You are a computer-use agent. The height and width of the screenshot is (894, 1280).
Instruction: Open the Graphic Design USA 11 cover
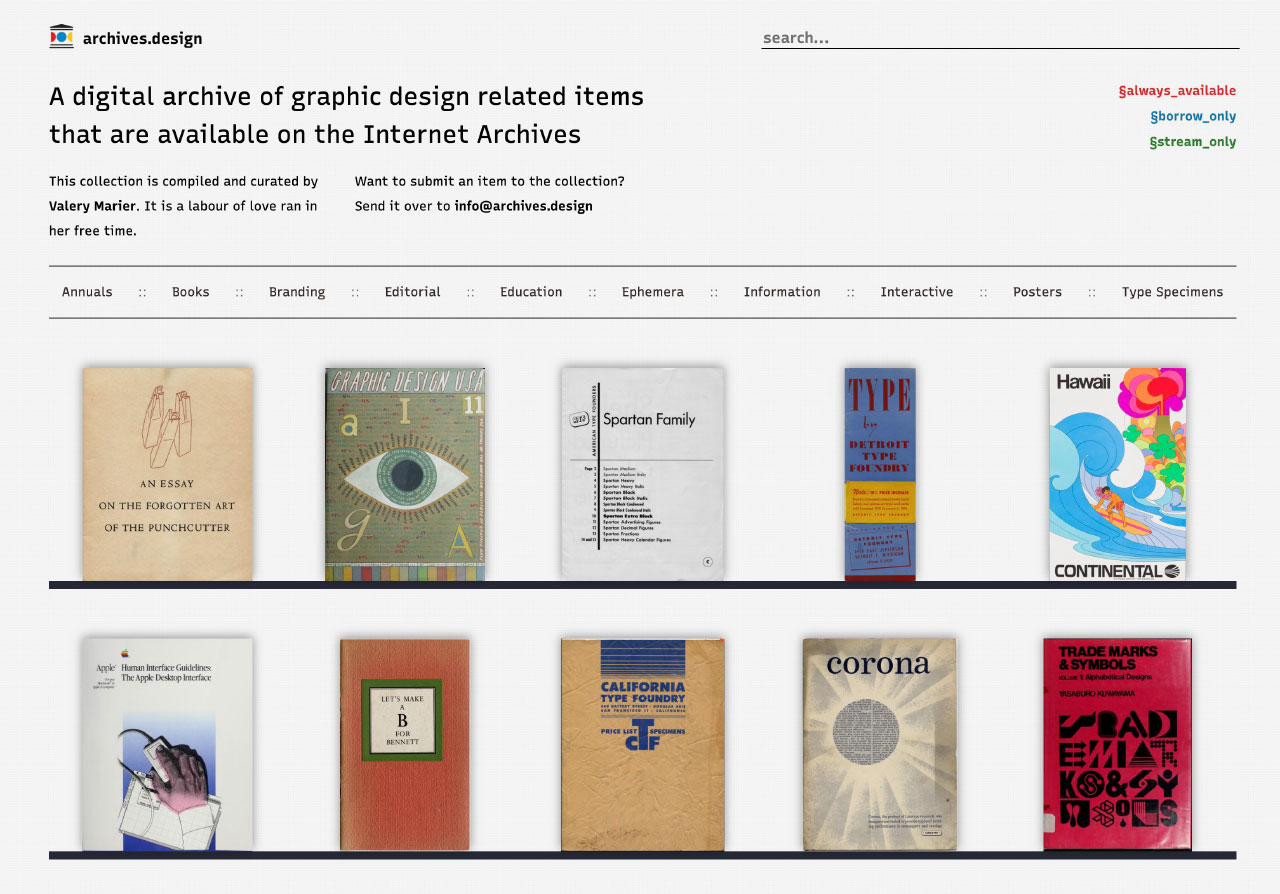tap(405, 474)
